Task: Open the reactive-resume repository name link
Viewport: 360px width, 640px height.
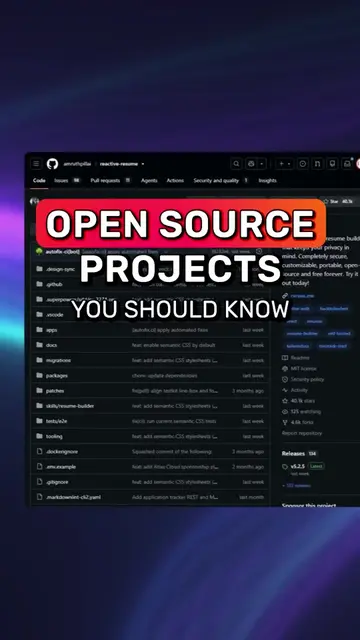Action: 119,164
